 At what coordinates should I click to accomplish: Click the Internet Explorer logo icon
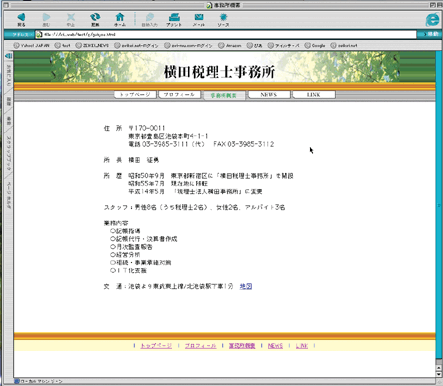point(433,19)
